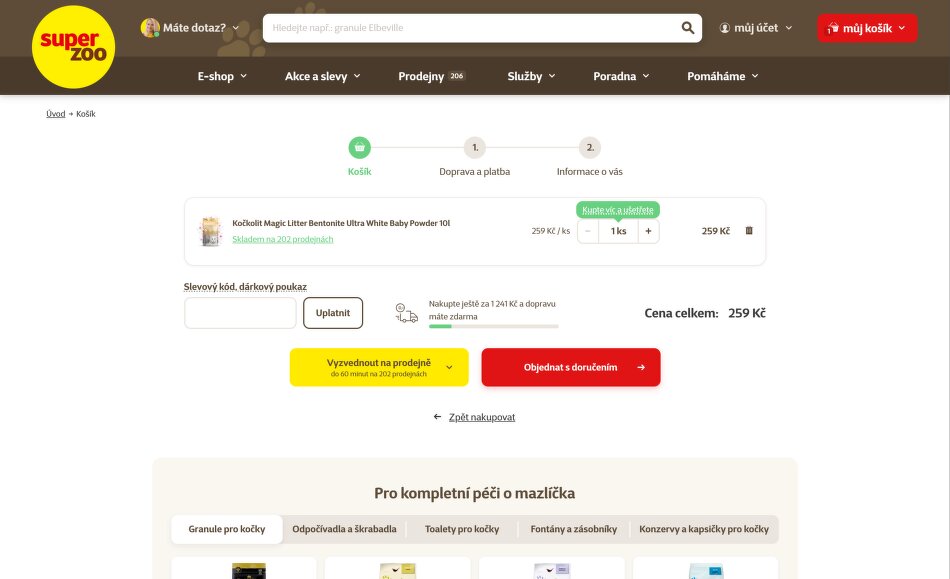Viewport: 950px width, 579px height.
Task: Switch to Toalety pro kočky tab
Action: click(462, 529)
